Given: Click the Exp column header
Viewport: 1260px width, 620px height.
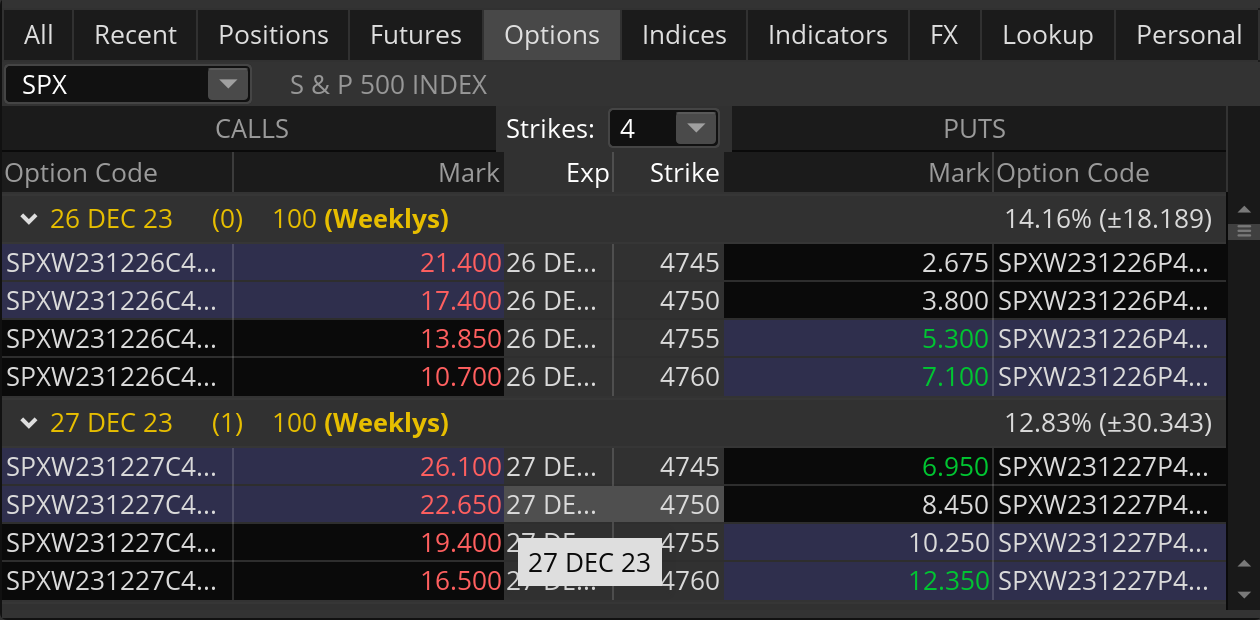Looking at the screenshot, I should [558, 173].
